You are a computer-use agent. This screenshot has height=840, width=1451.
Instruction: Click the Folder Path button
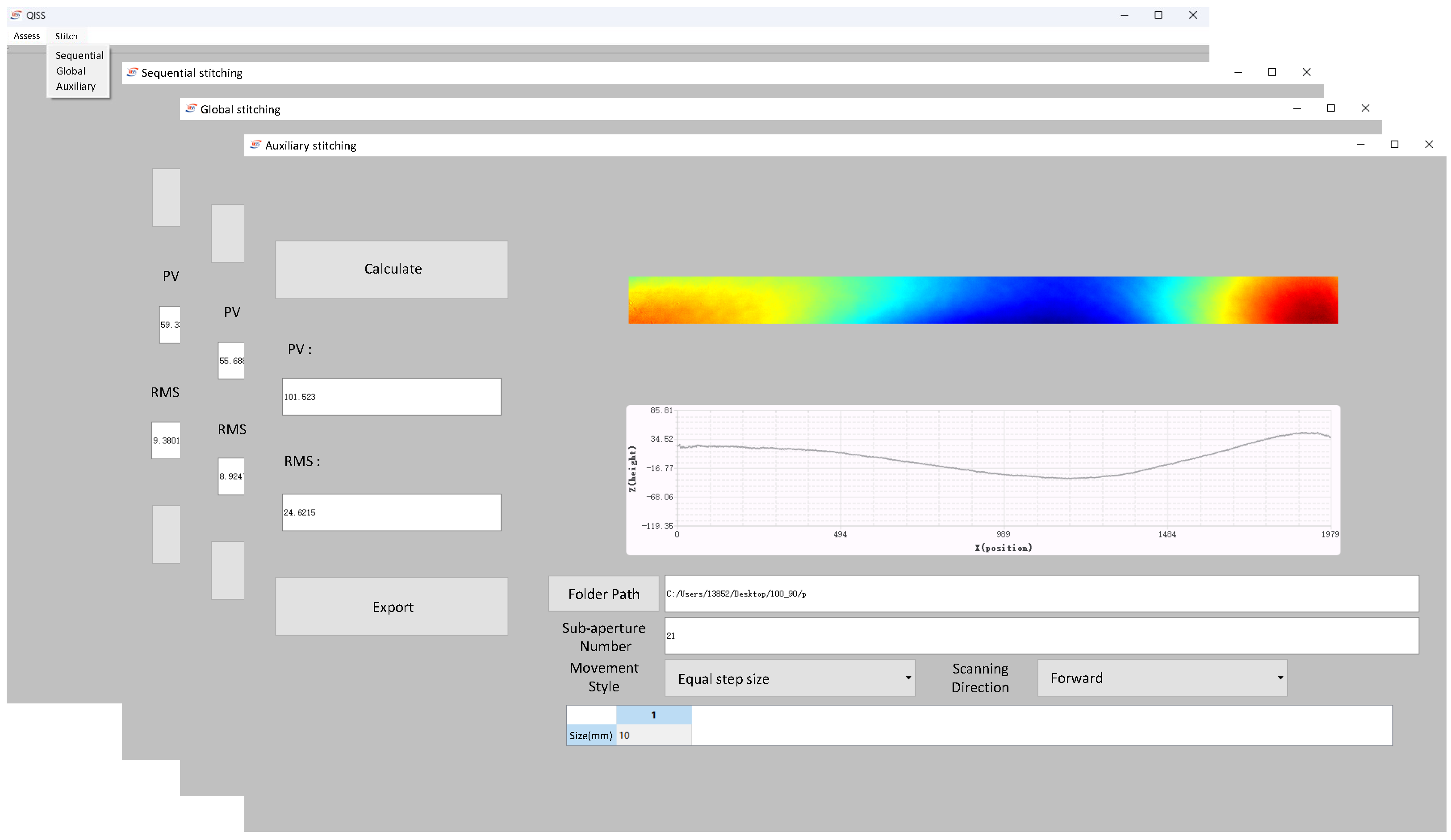pyautogui.click(x=603, y=594)
